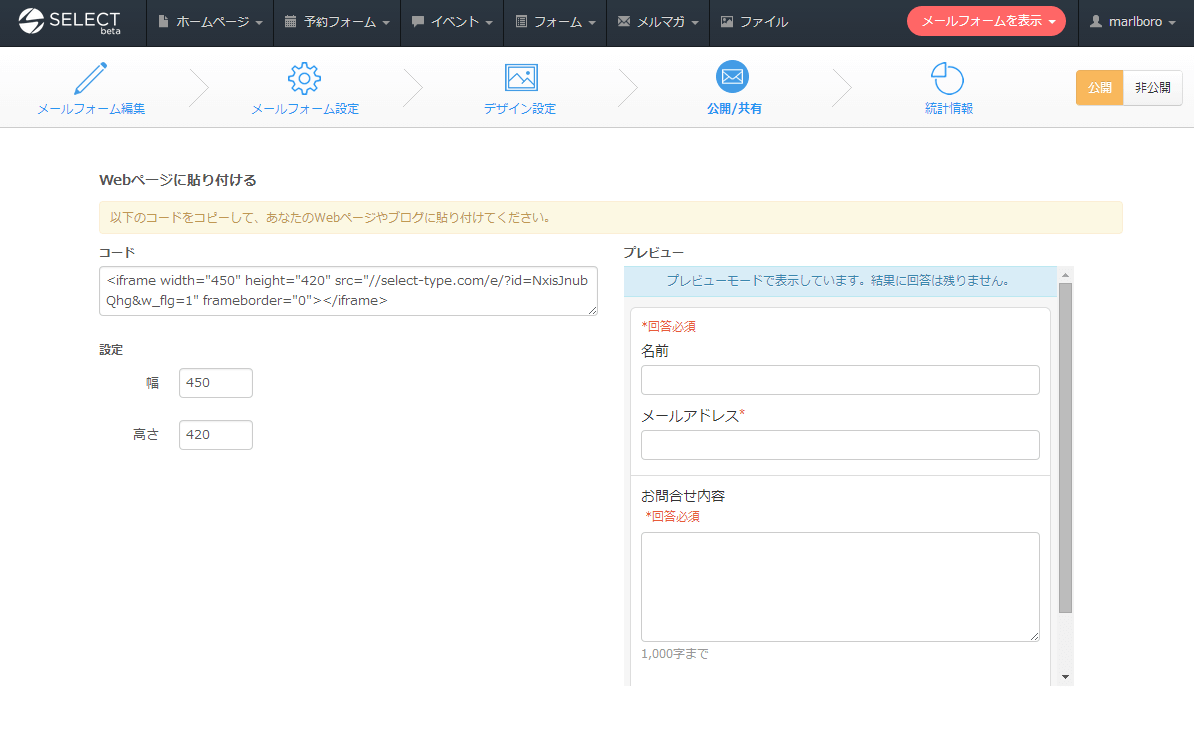Expand the 予約フォーム dropdown menu
This screenshot has height=742, width=1194.
337,22
